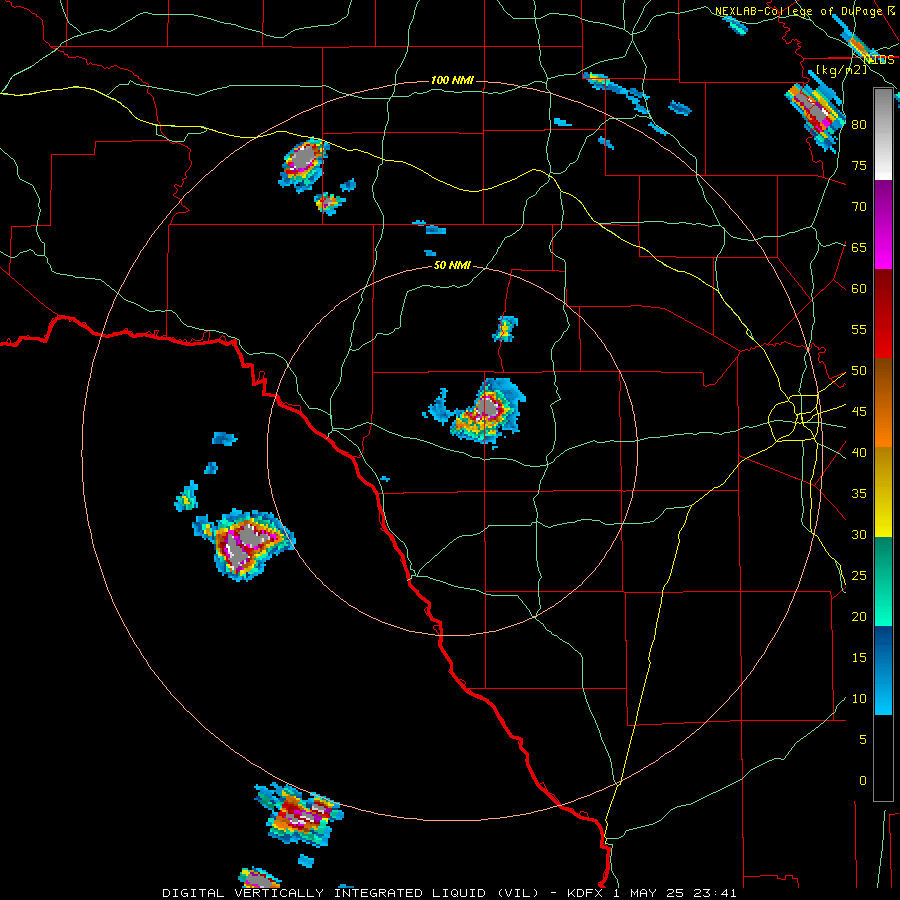This screenshot has height=900, width=900.
Task: Pick the dark red segment of the color bar
Action: [883, 314]
